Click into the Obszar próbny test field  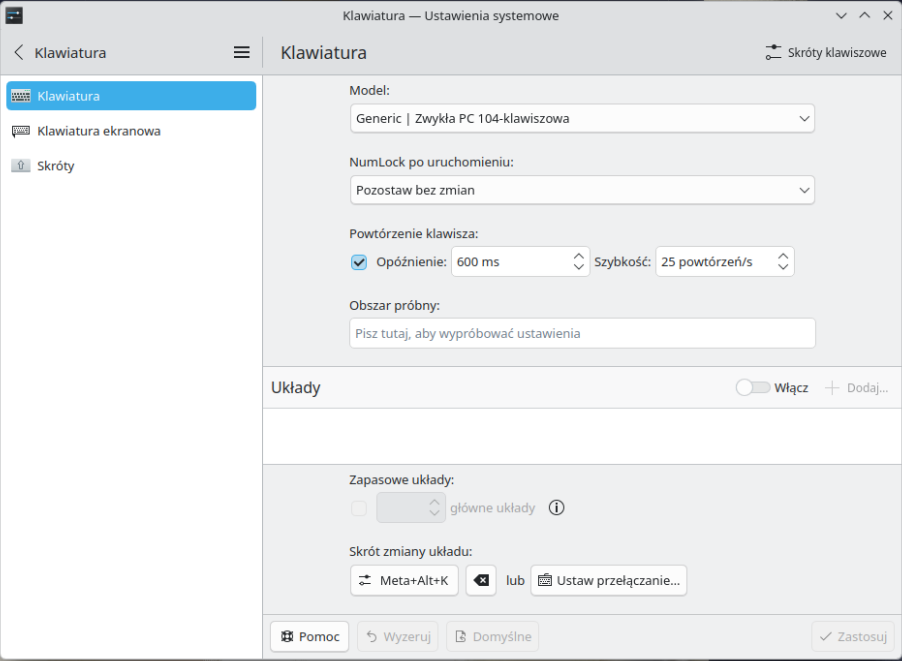pos(582,333)
